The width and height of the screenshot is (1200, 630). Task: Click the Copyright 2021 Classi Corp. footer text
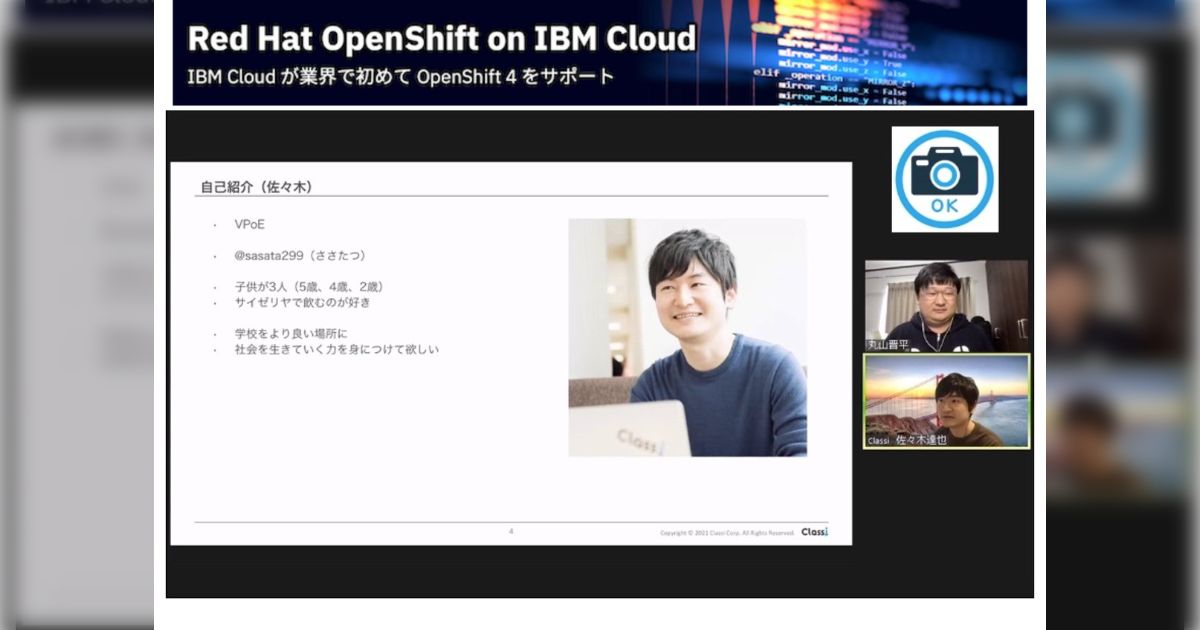tap(727, 533)
